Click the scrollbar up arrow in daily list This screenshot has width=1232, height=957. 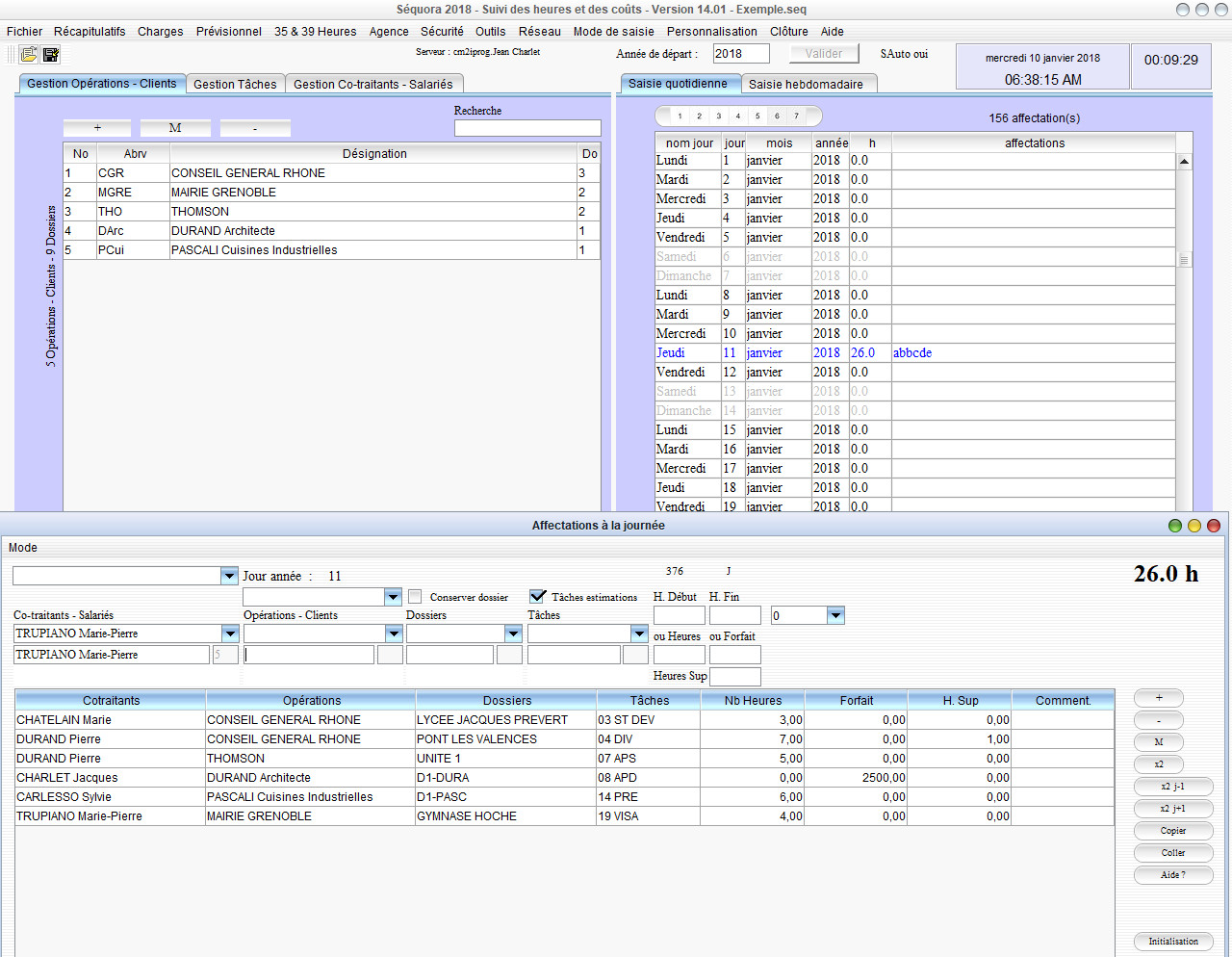click(1184, 162)
